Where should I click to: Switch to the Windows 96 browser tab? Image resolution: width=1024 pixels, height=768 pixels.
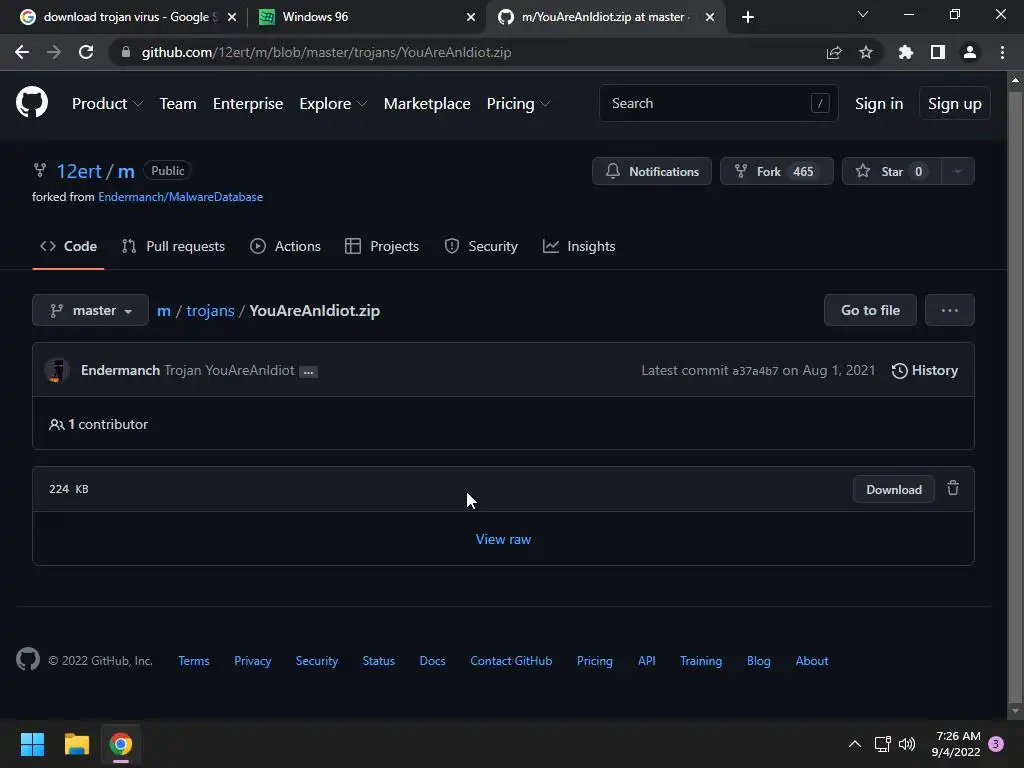pyautogui.click(x=367, y=17)
